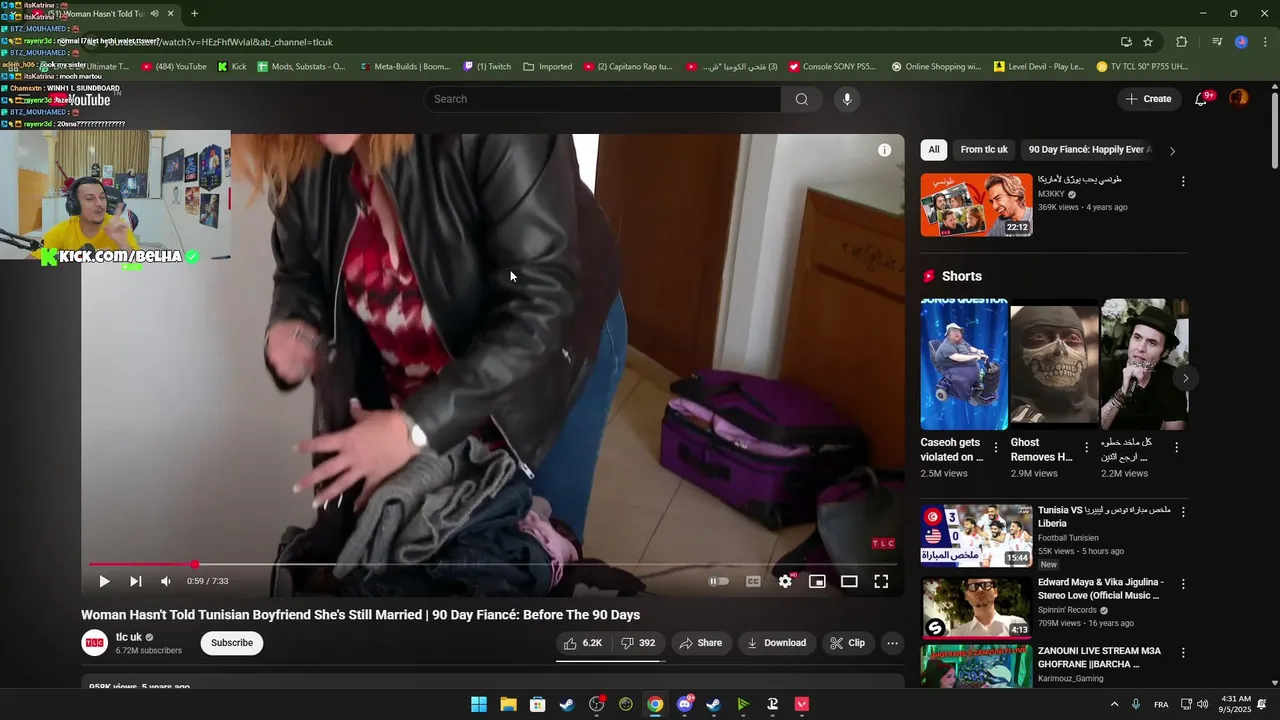
Task: Bookmark this page with the star
Action: [1148, 42]
